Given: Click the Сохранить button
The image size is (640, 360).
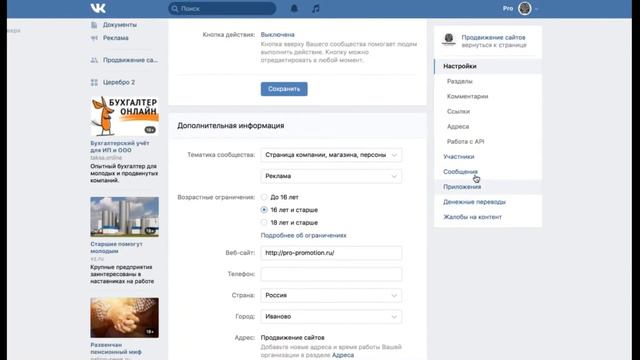Looking at the screenshot, I should [284, 89].
